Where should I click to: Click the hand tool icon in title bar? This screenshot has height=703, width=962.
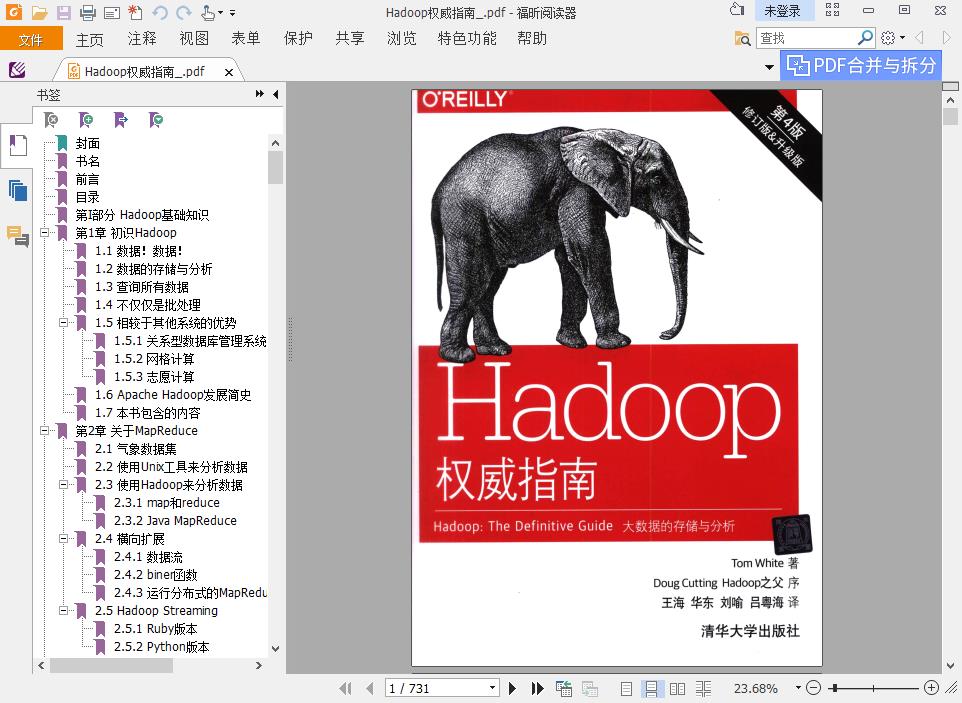point(209,12)
